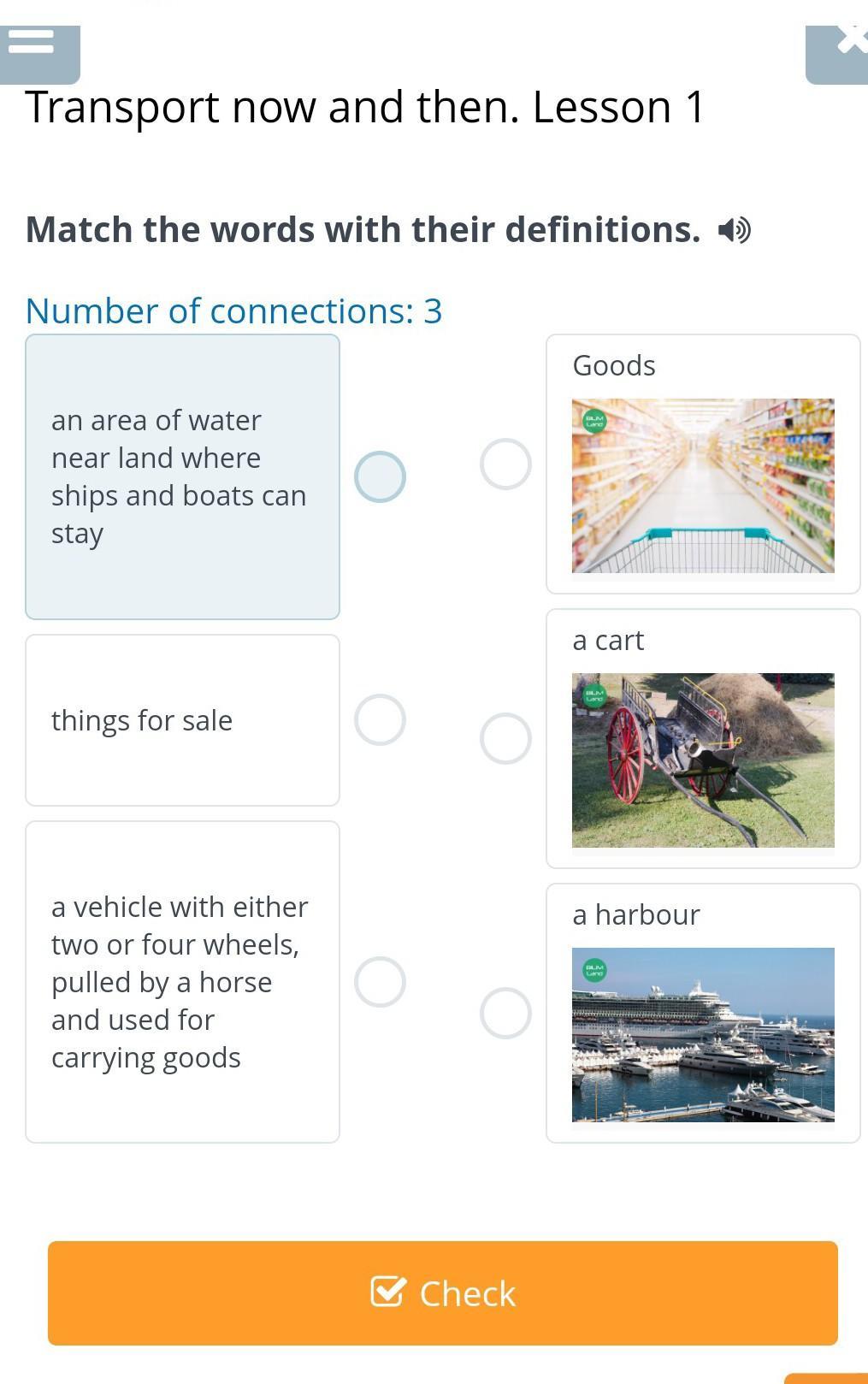
Task: Select connector for 'things for sale' definition
Action: 380,719
